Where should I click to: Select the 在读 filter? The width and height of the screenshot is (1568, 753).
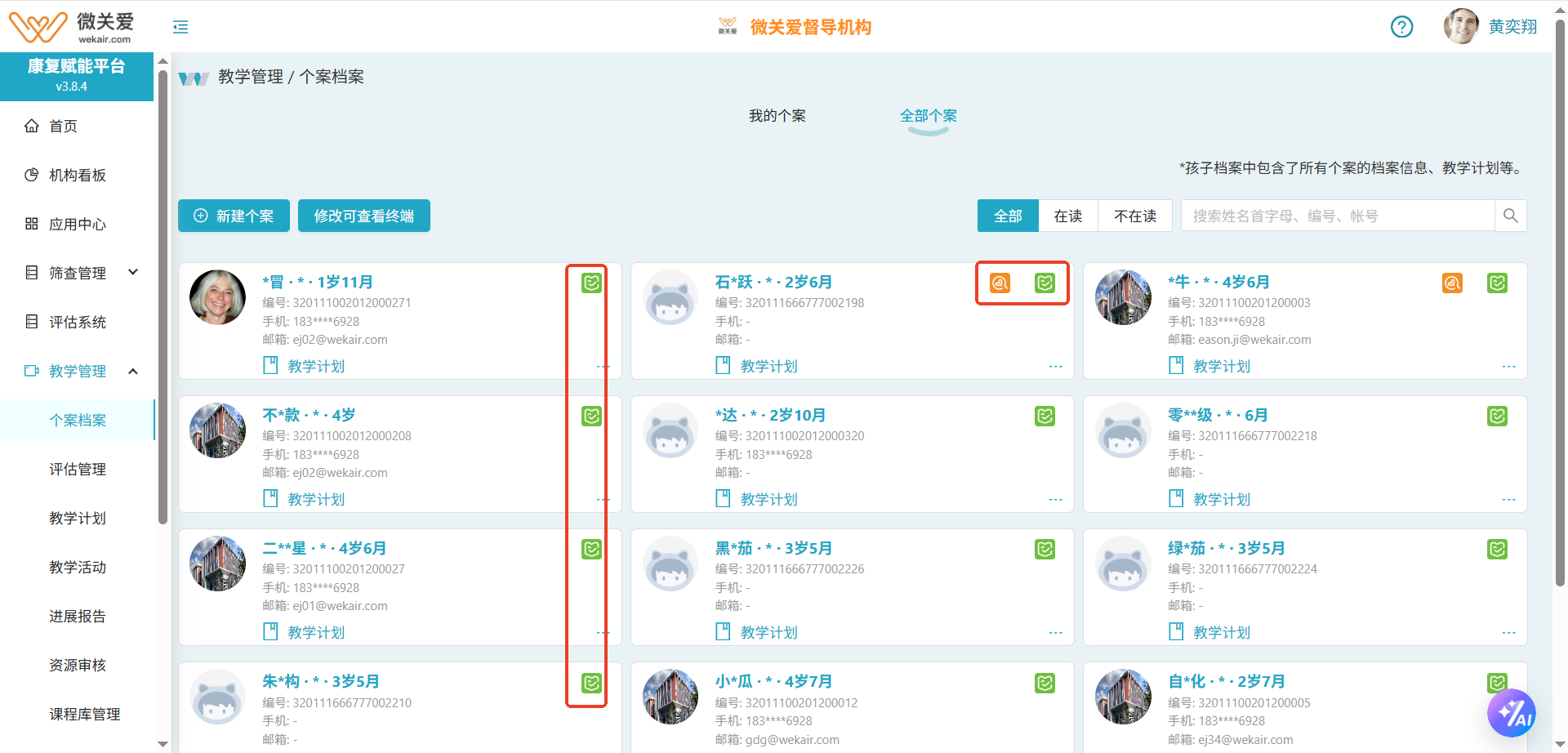(x=1068, y=216)
